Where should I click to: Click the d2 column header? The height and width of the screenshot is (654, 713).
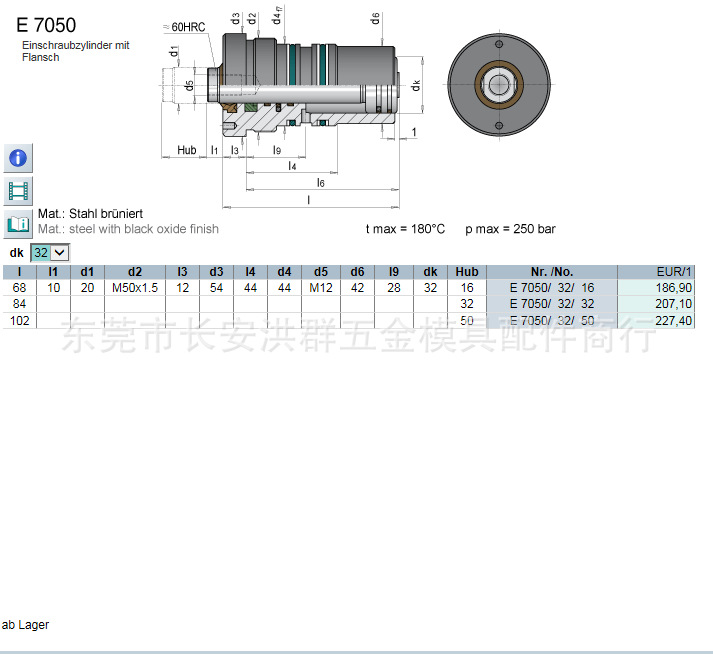point(135,272)
